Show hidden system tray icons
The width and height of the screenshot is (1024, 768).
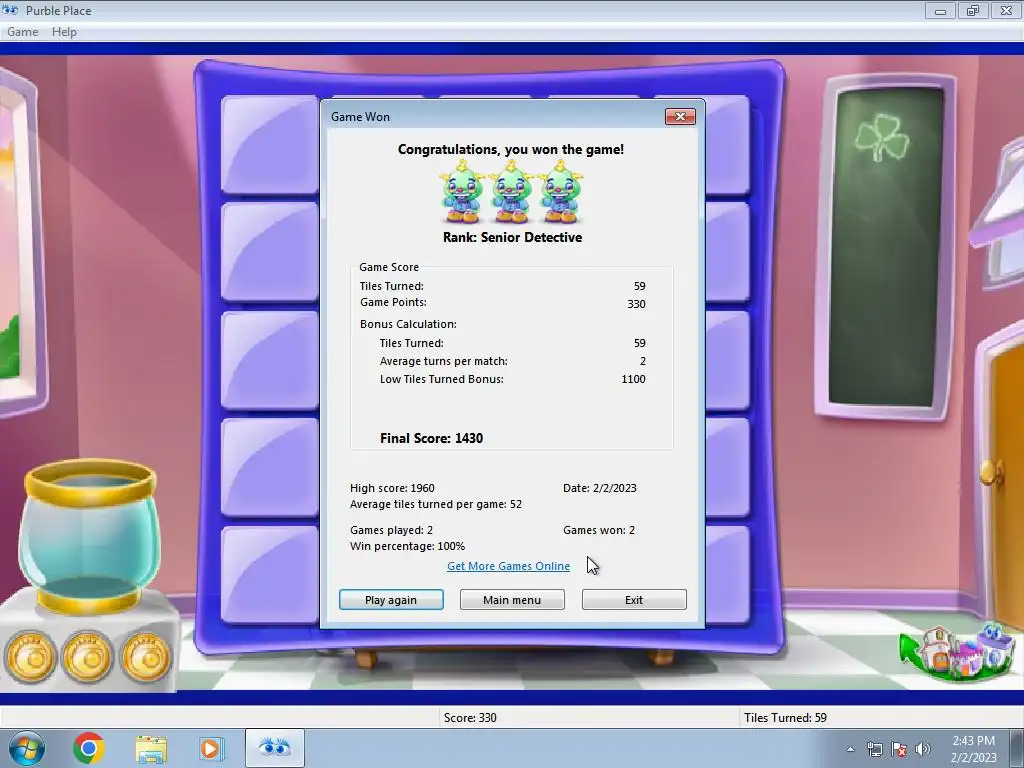coord(850,749)
